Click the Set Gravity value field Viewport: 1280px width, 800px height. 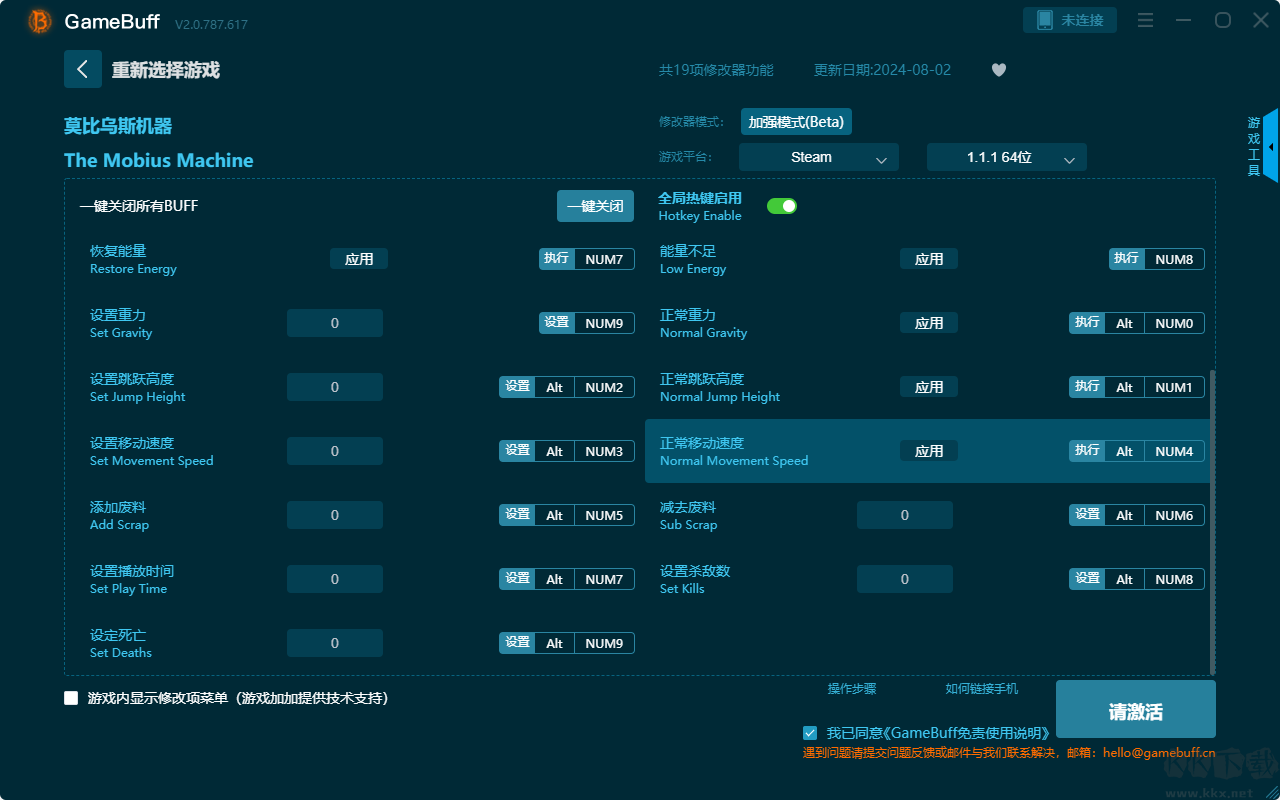[335, 323]
